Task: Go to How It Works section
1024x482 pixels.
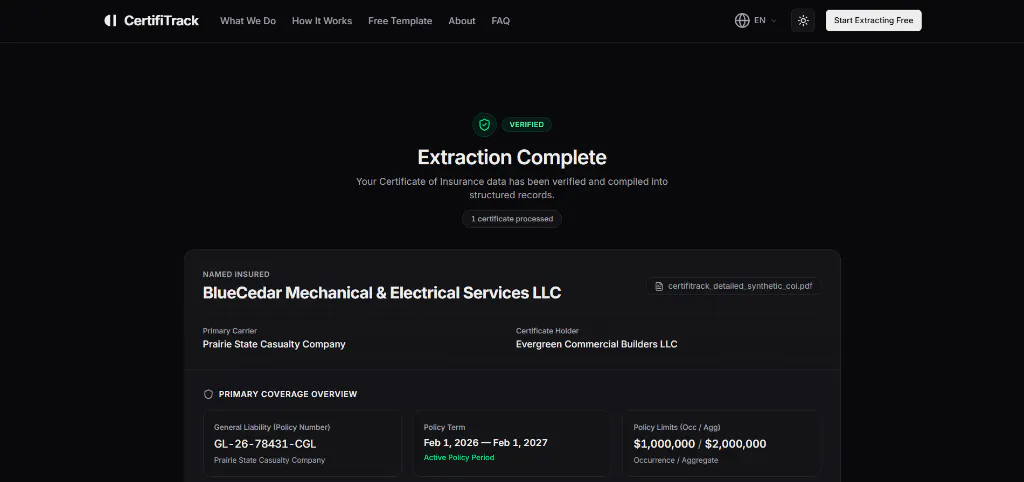Action: click(x=322, y=21)
